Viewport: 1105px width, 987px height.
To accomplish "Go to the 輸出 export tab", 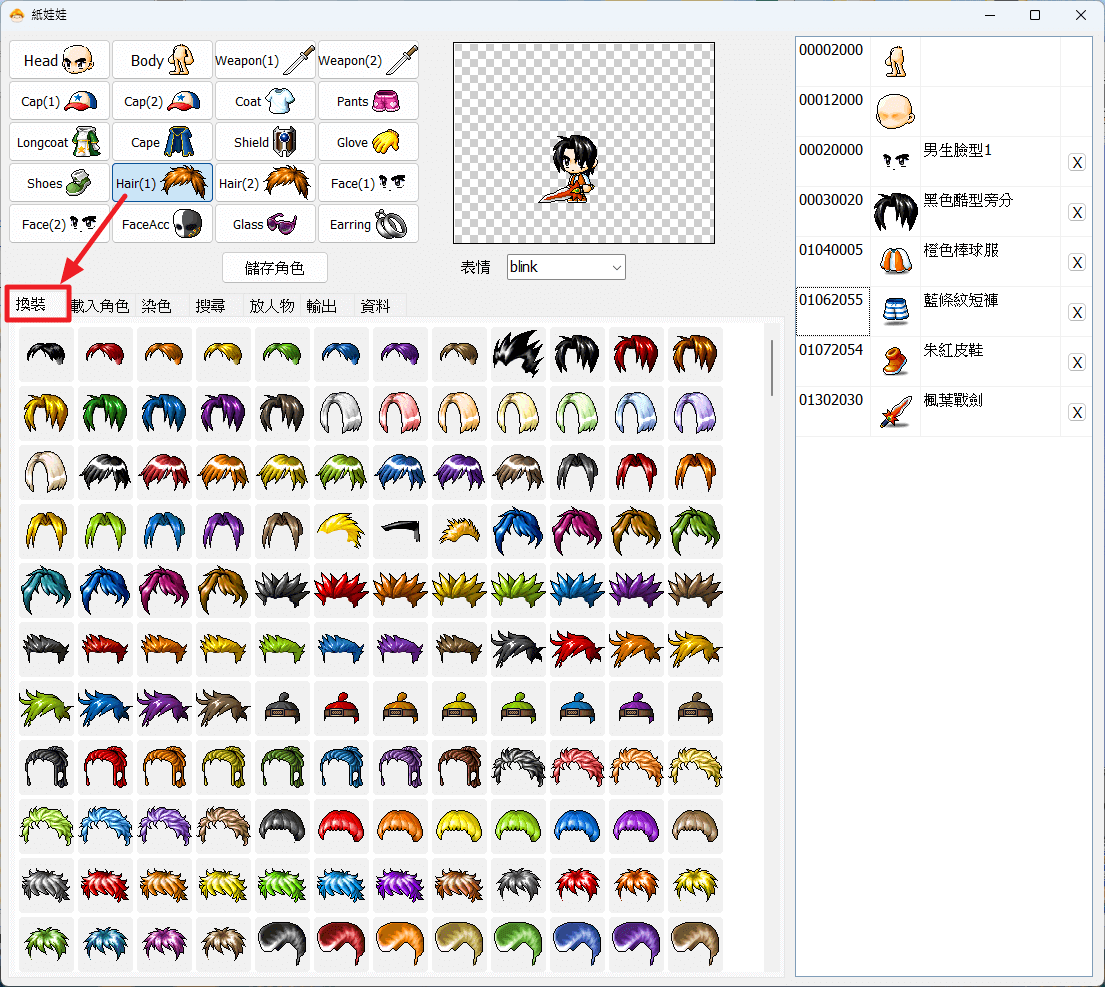I will (x=321, y=306).
